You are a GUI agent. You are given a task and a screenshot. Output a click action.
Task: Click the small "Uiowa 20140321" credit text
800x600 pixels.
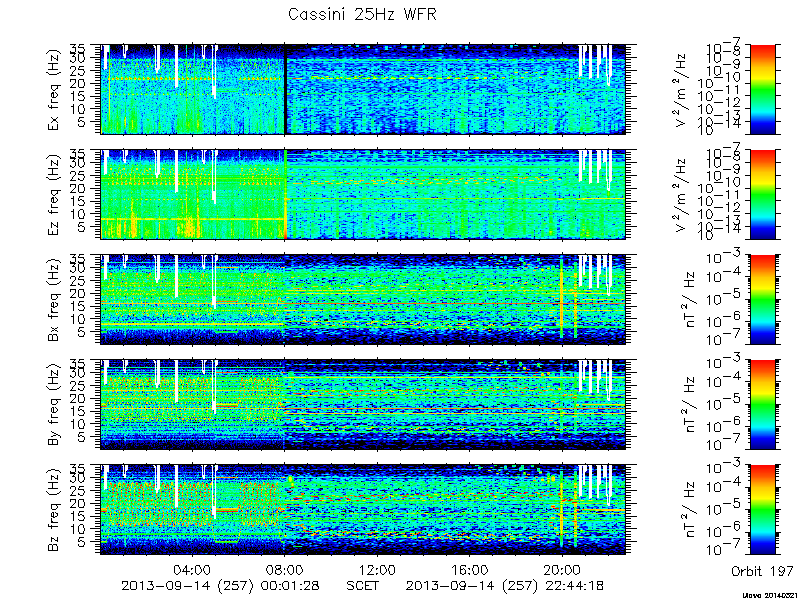click(768, 595)
